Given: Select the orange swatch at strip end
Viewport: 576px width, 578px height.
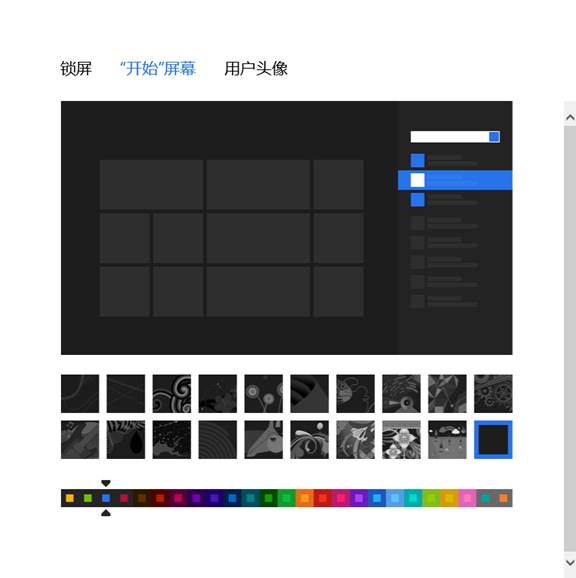Looking at the screenshot, I should click(503, 498).
